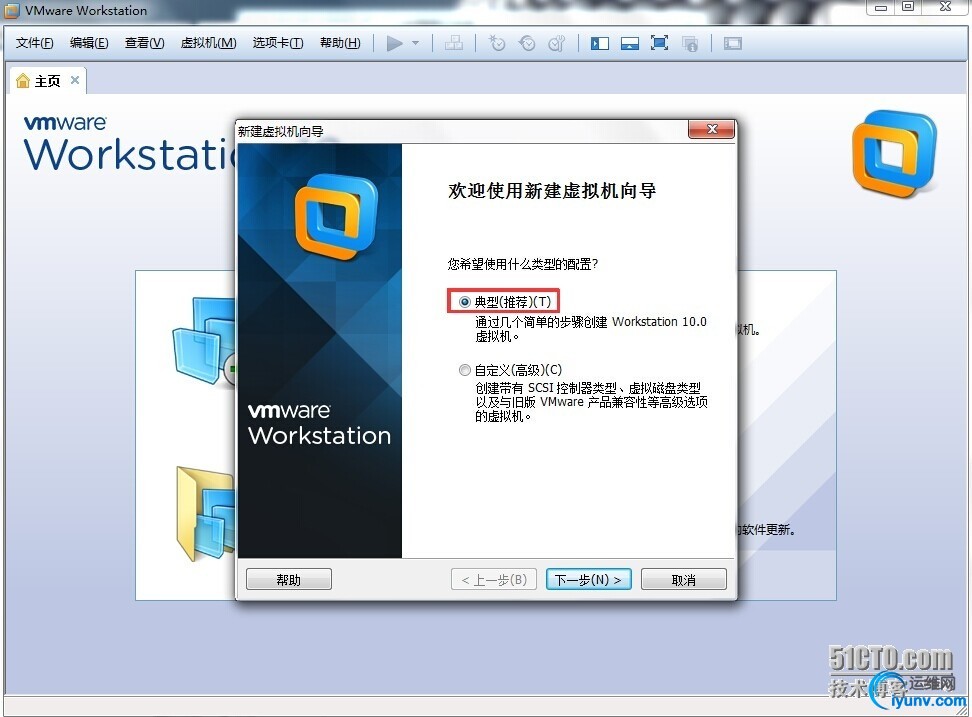Open the 文件(F) menu
Screen dimensions: 972x717
34,43
